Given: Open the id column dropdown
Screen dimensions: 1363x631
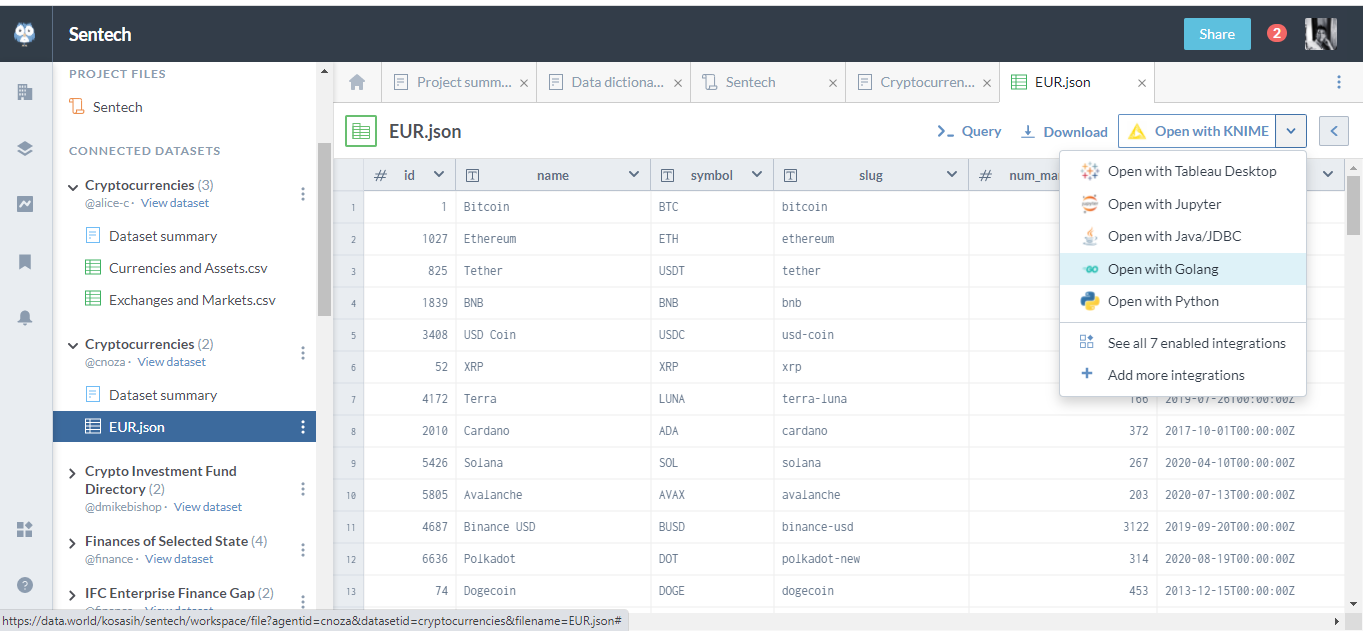Looking at the screenshot, I should (438, 175).
